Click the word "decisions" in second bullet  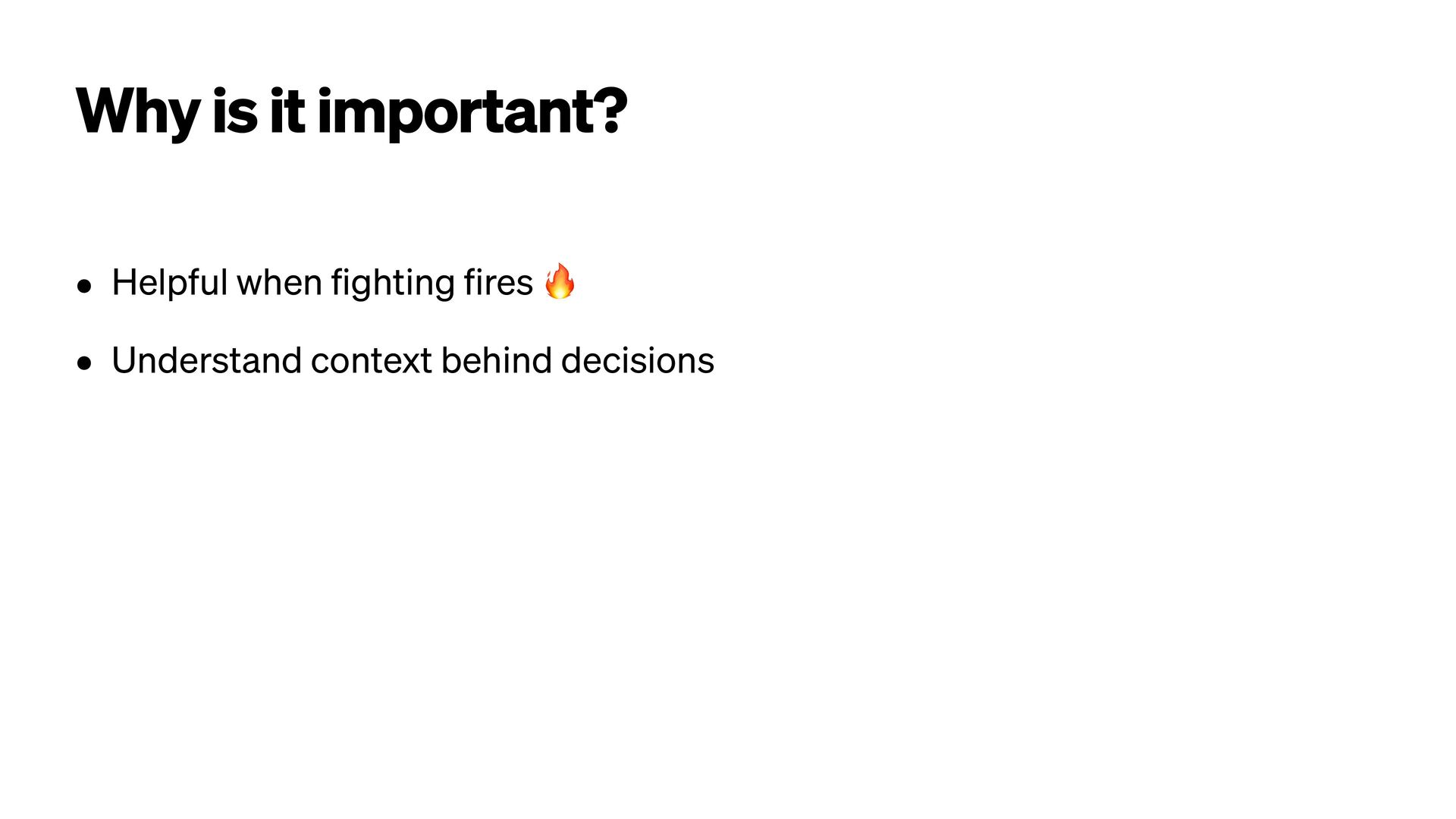point(638,360)
